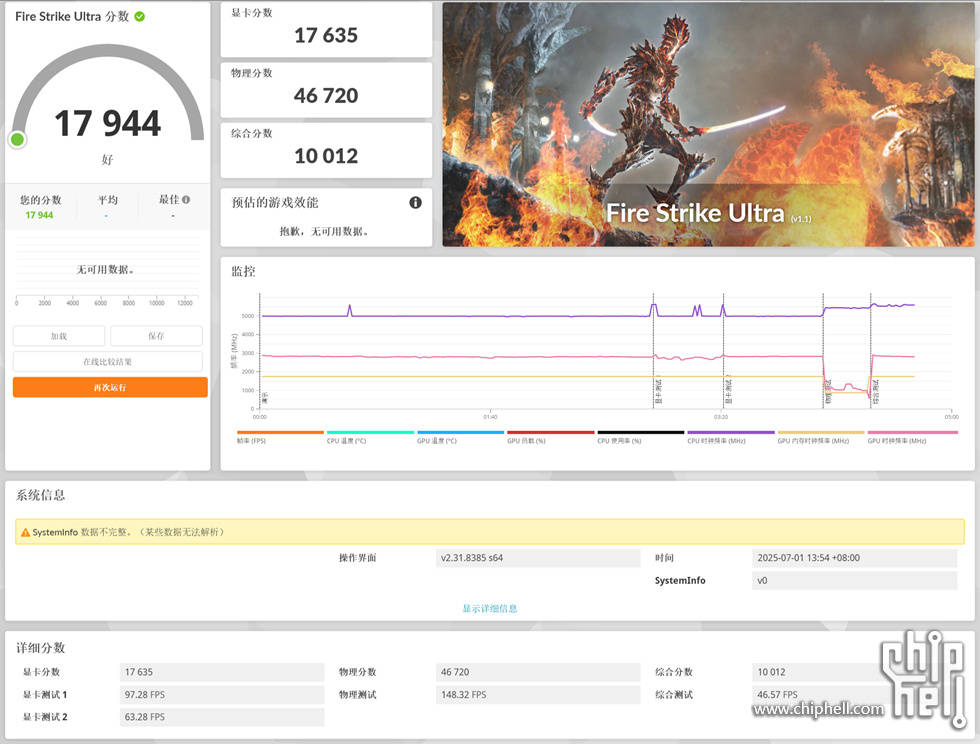Select the purple CPU 时钟频率 legend bar
980x744 pixels.
[x=731, y=432]
